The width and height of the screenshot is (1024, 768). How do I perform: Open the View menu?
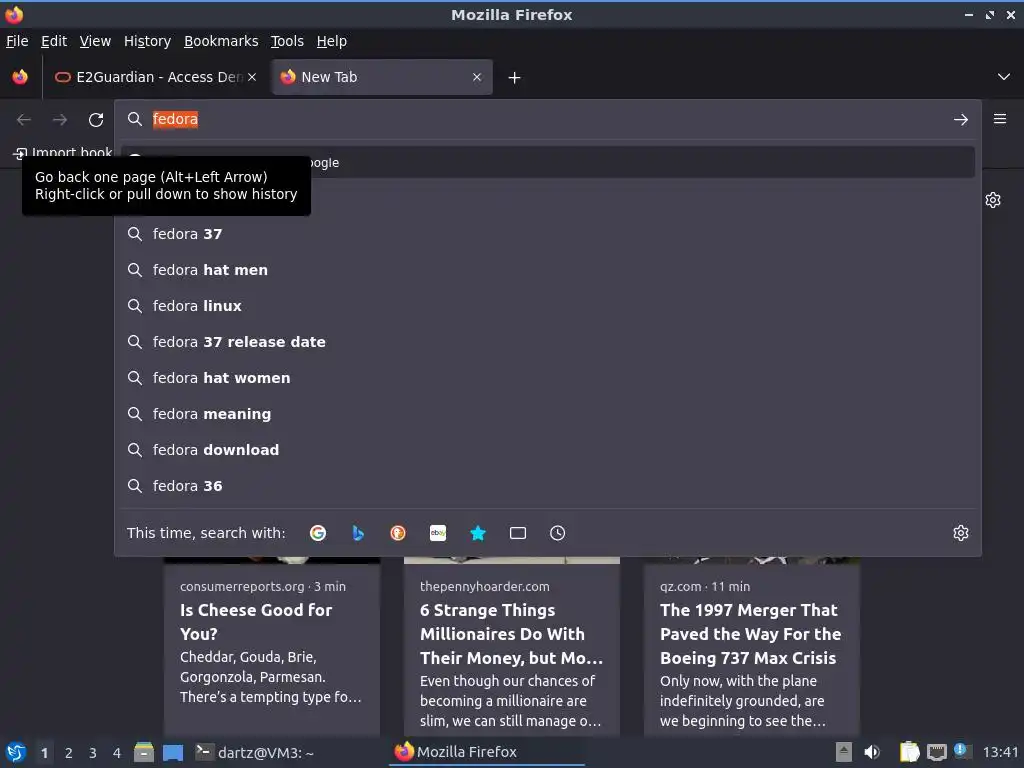tap(95, 41)
